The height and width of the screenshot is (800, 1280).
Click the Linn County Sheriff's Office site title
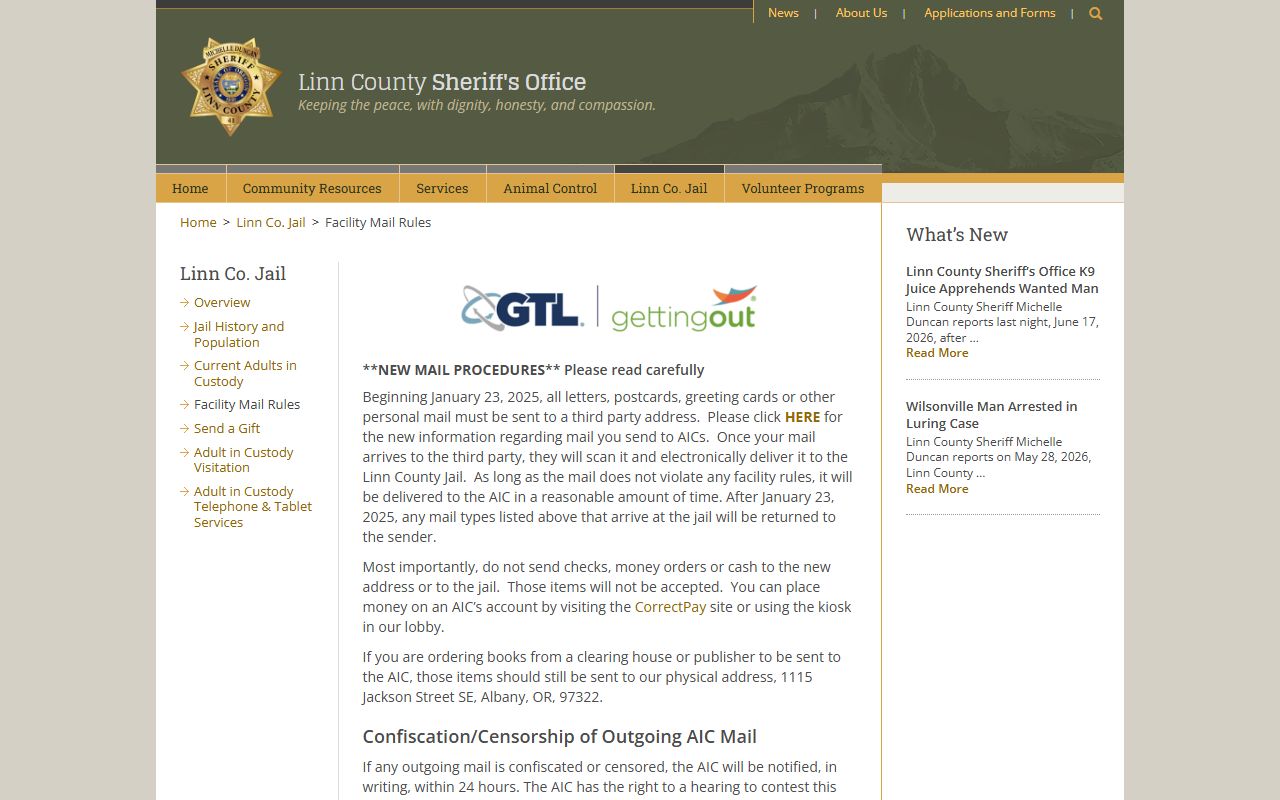click(x=442, y=82)
